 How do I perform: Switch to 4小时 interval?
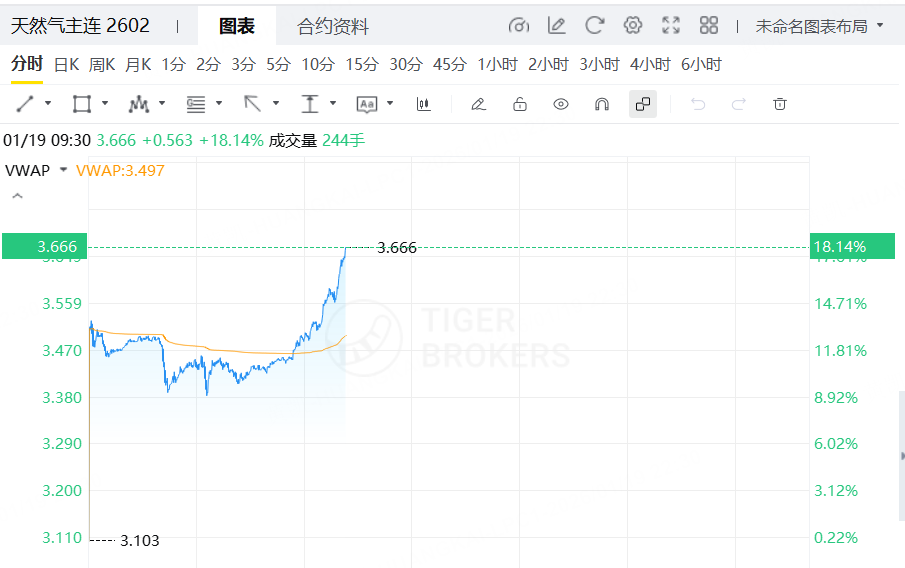point(650,64)
